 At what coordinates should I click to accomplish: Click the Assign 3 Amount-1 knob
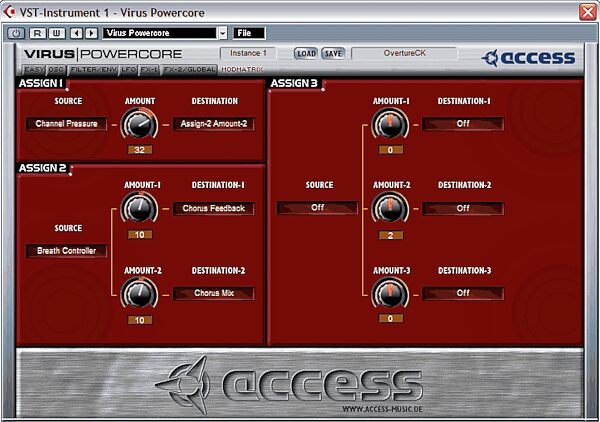(390, 125)
